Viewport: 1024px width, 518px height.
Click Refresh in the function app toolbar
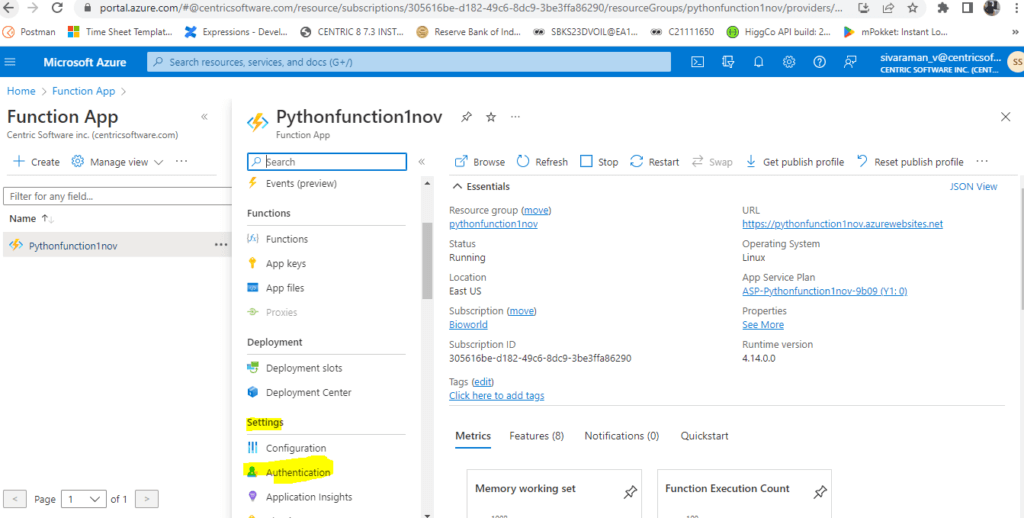542,161
